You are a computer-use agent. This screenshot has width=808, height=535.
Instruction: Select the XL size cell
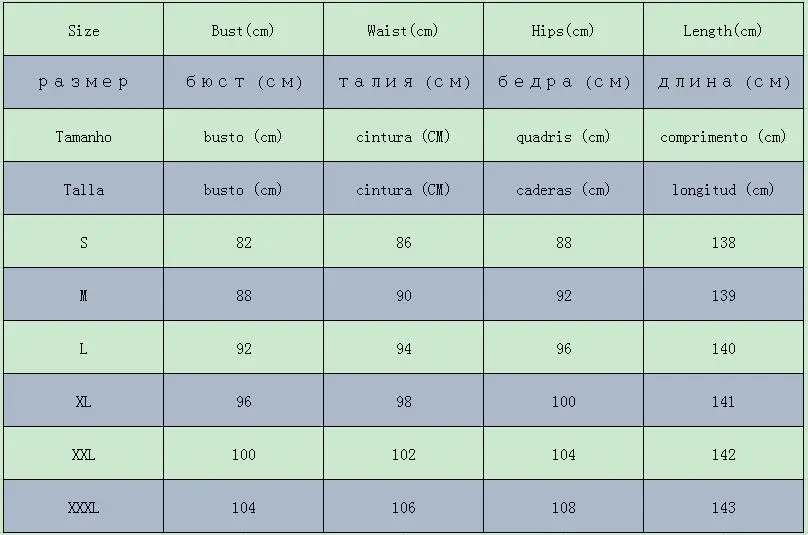click(84, 402)
